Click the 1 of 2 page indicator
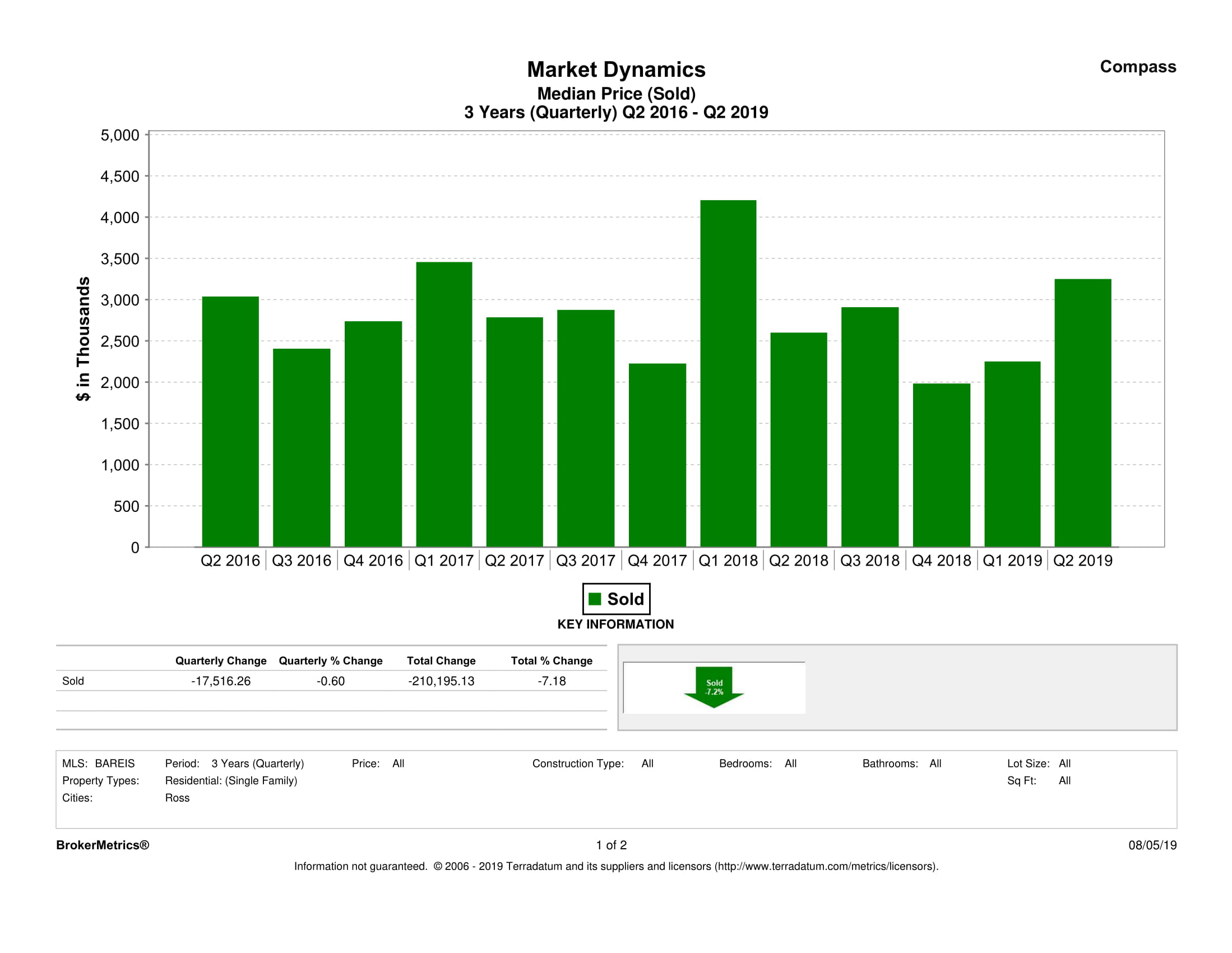The width and height of the screenshot is (1232, 953). pyautogui.click(x=611, y=845)
